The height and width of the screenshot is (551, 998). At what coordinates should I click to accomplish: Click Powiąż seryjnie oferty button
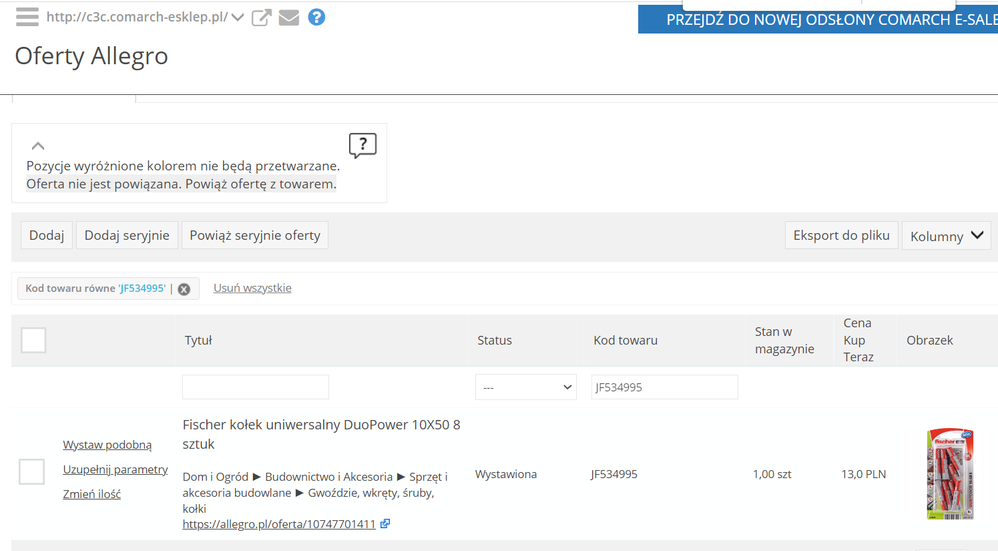[x=255, y=235]
